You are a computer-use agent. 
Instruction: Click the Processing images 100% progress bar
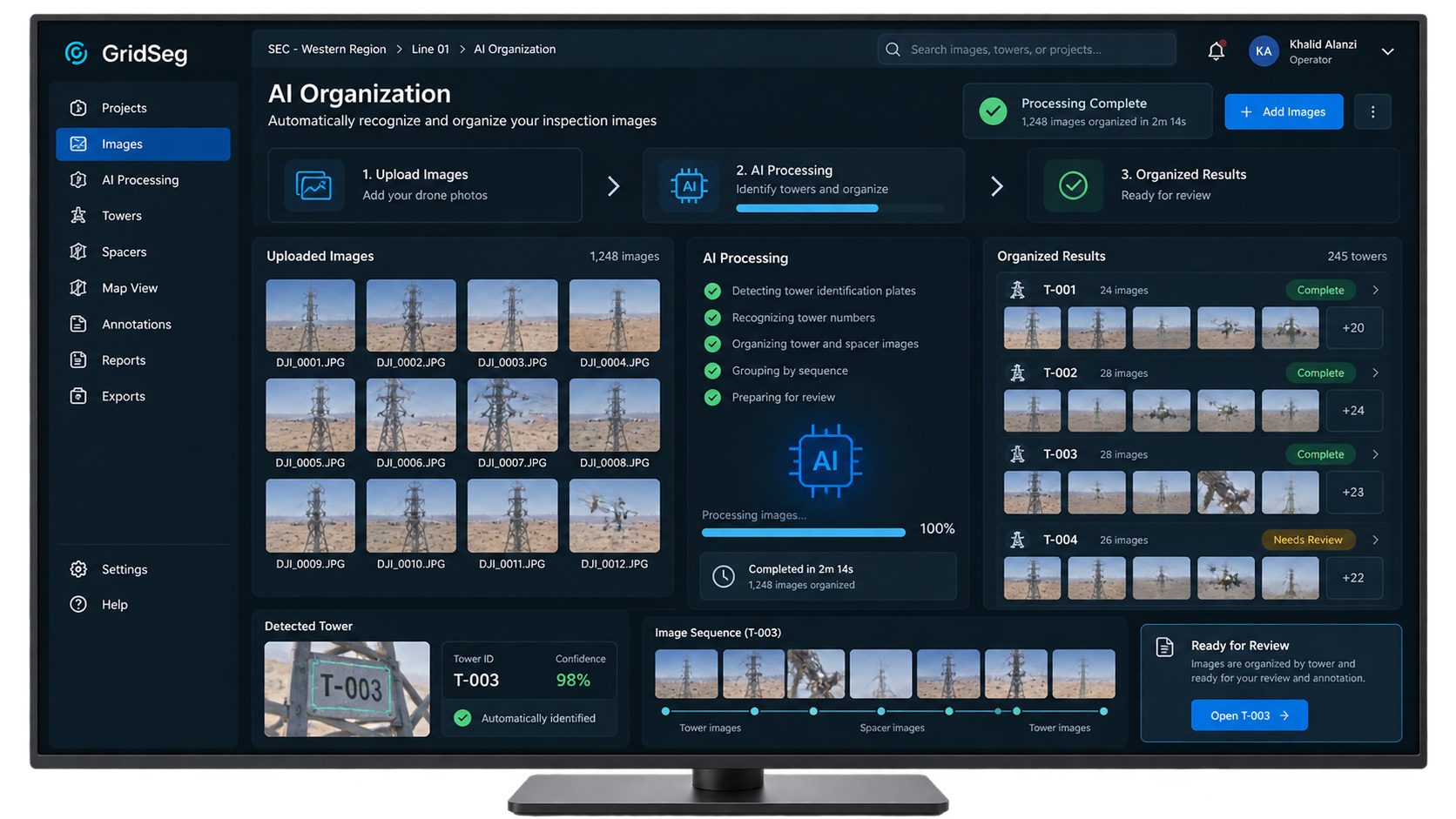click(x=803, y=532)
